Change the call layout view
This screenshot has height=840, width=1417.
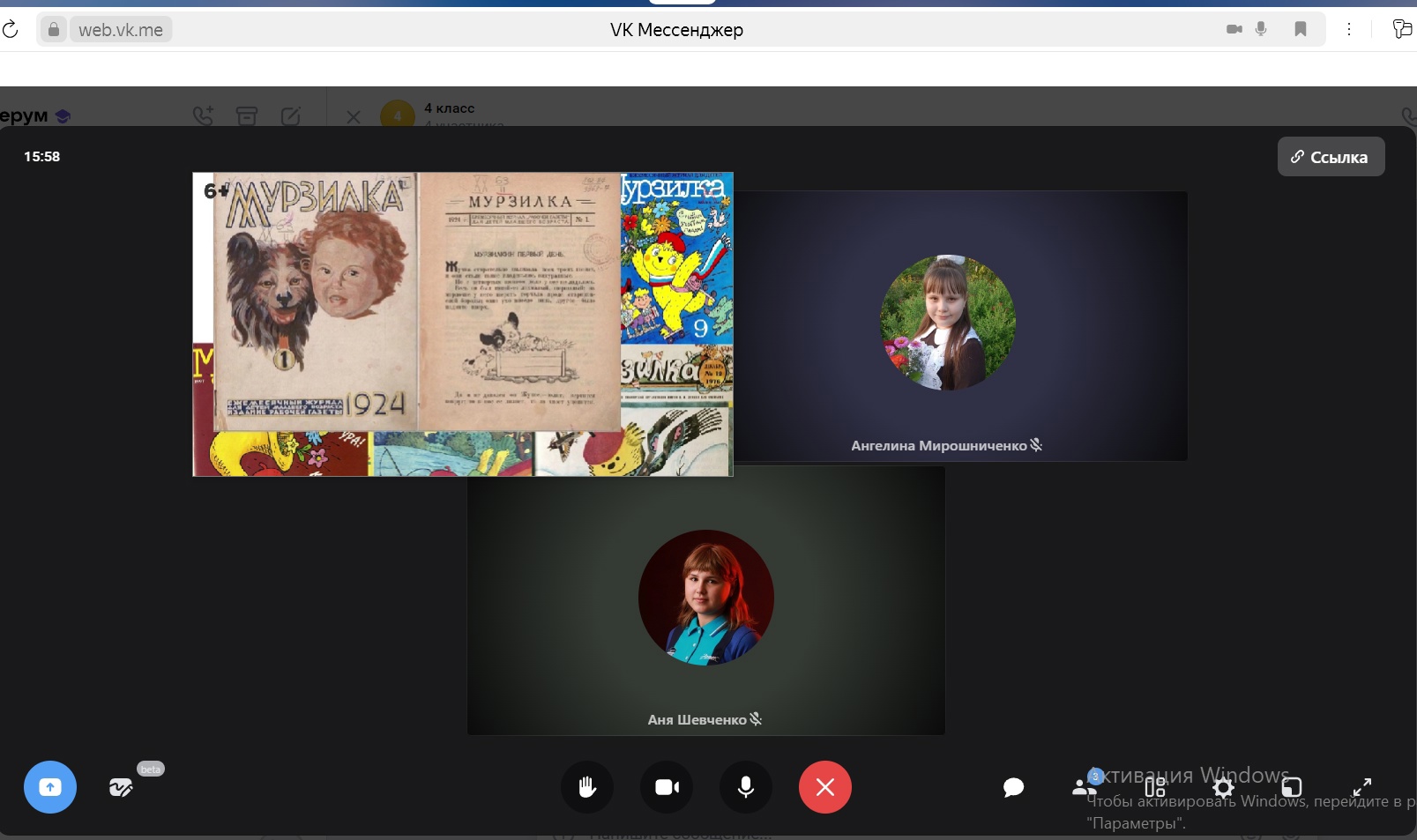[1154, 787]
